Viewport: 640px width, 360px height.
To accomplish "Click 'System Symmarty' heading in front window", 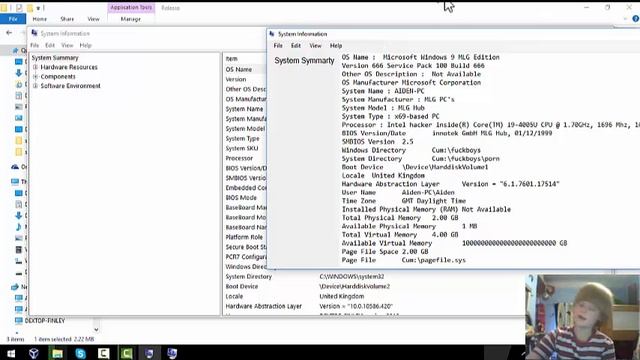I will click(x=304, y=60).
